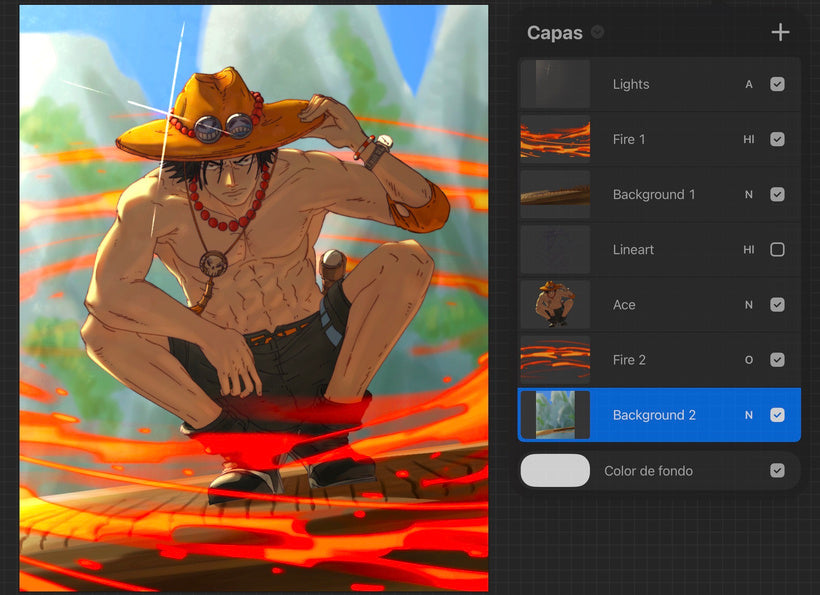Select the Lineart layer thumbnail
This screenshot has height=595, width=820.
[x=555, y=249]
